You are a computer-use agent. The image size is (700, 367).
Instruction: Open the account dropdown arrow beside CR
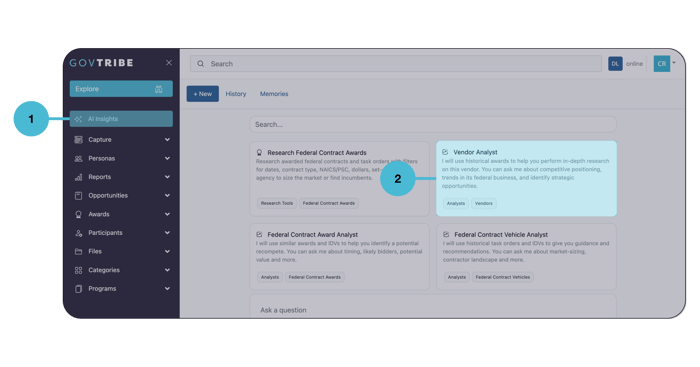674,63
